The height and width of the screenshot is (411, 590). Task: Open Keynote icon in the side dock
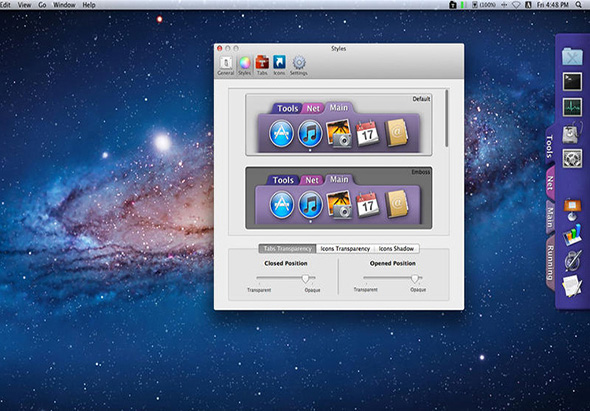(x=572, y=209)
